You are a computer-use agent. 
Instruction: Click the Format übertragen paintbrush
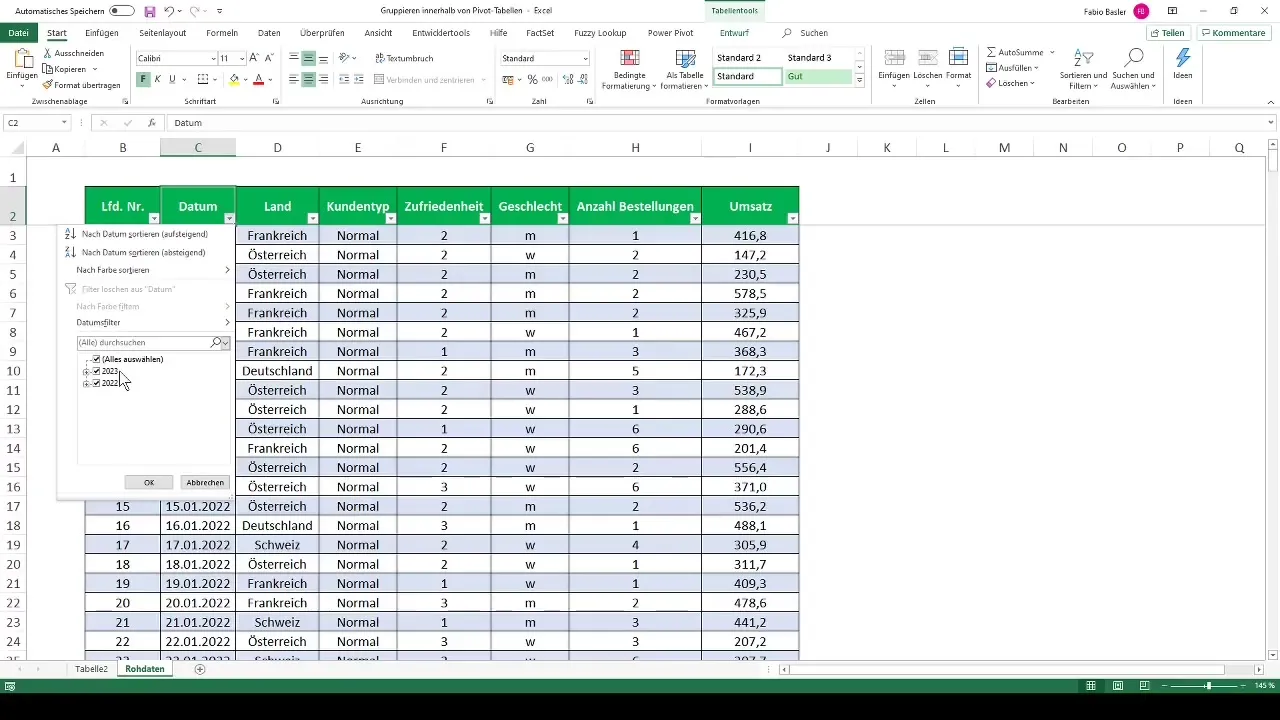(48, 85)
